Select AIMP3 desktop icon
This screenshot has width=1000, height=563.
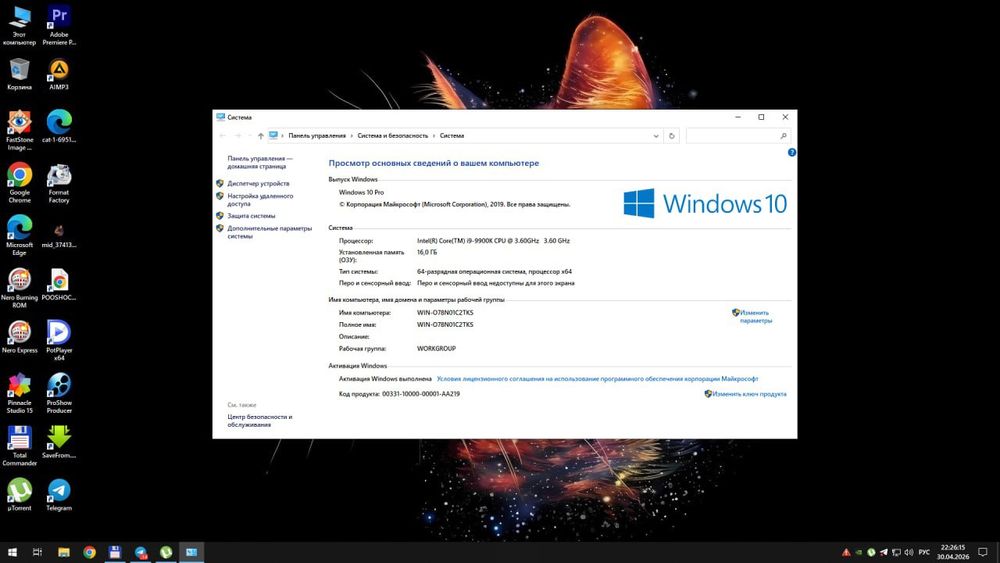click(x=59, y=74)
